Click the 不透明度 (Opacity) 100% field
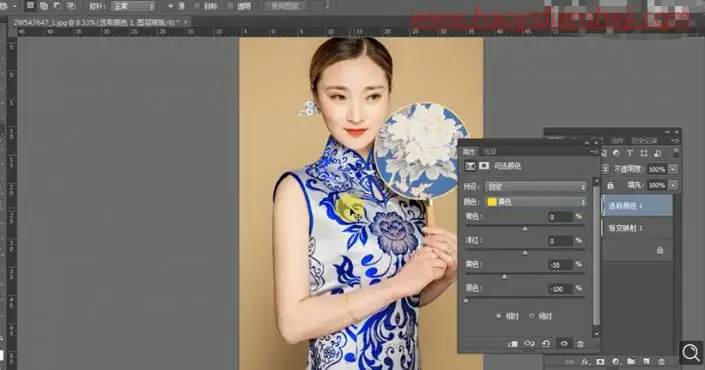Image resolution: width=705 pixels, height=370 pixels. tap(657, 169)
